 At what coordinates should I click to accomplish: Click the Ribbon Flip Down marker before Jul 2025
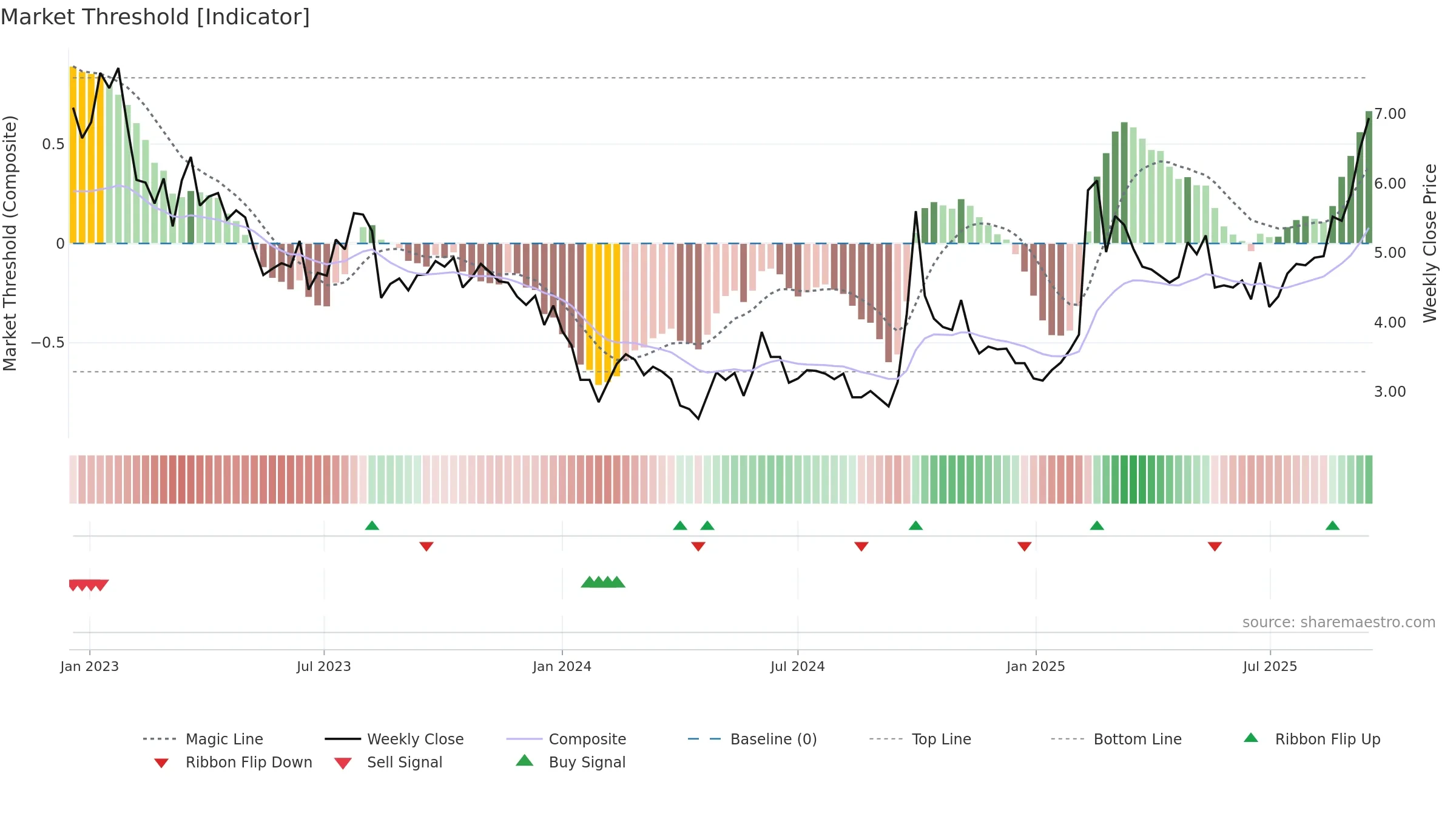pos(1215,547)
